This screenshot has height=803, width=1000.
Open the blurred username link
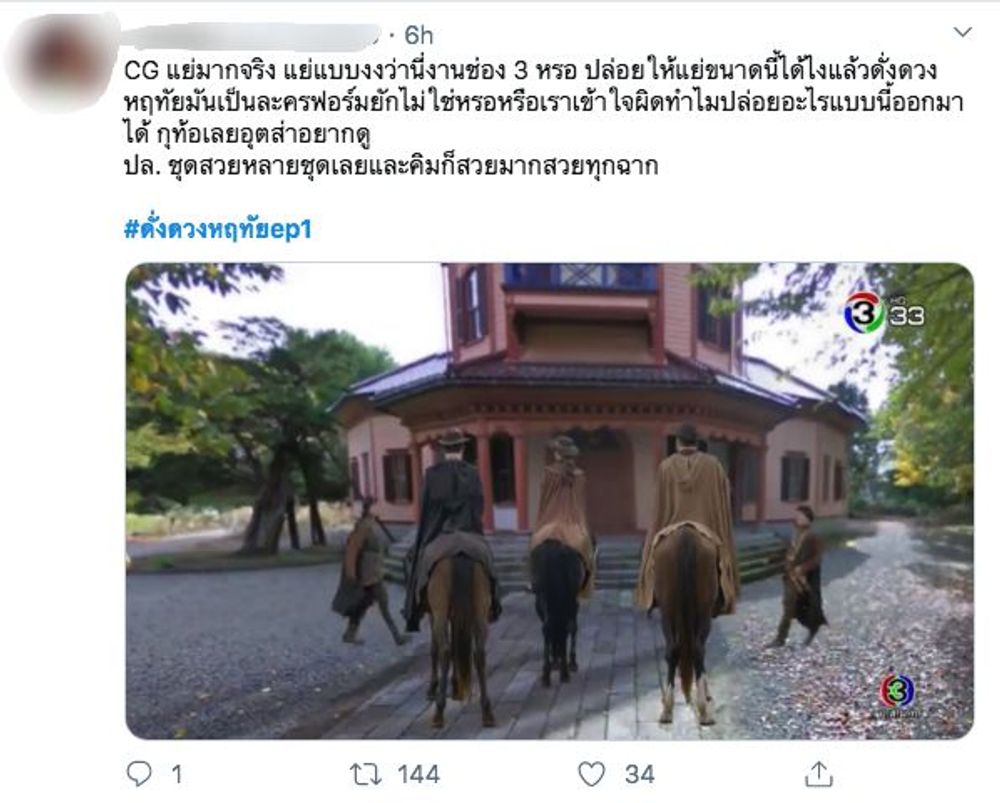point(252,36)
